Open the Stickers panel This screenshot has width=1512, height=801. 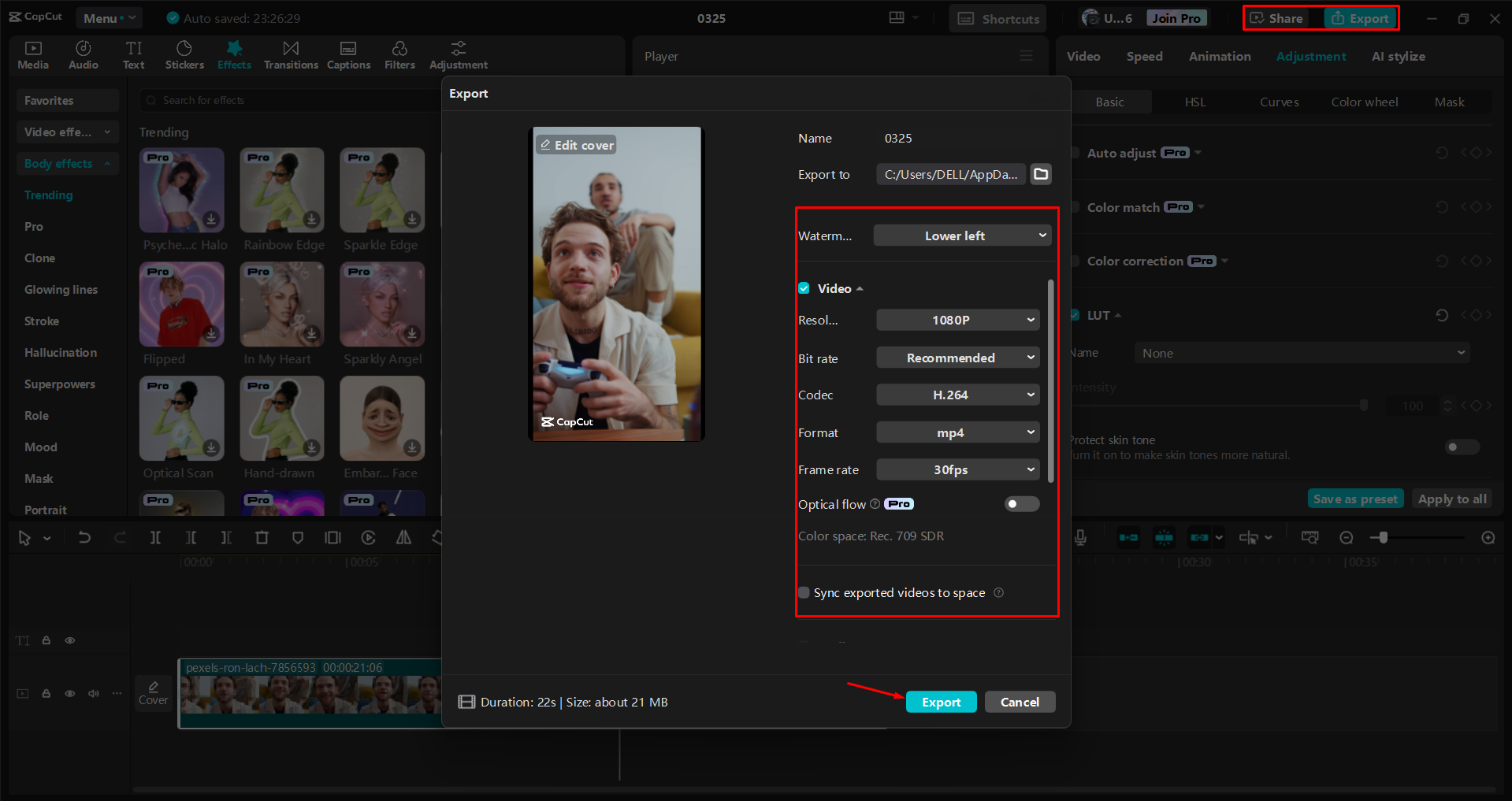pyautogui.click(x=184, y=54)
